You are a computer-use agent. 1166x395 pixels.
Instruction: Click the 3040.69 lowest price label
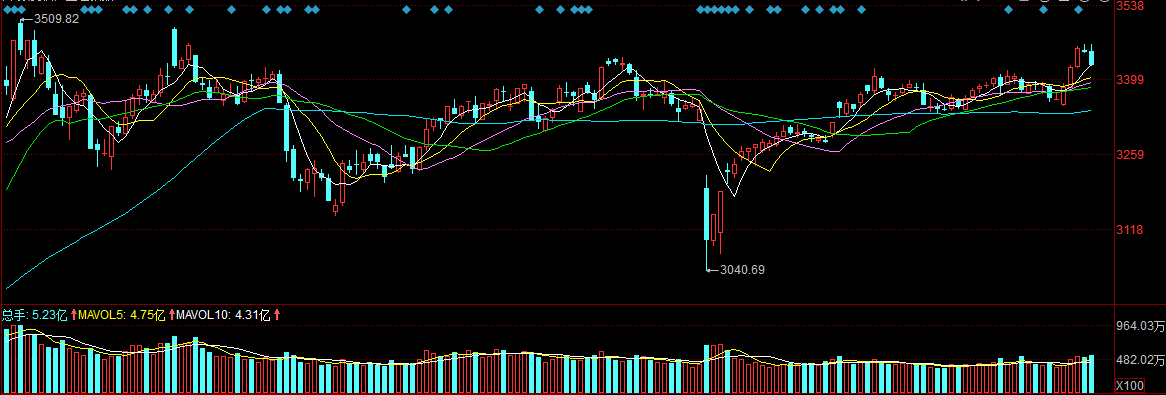[x=742, y=269]
